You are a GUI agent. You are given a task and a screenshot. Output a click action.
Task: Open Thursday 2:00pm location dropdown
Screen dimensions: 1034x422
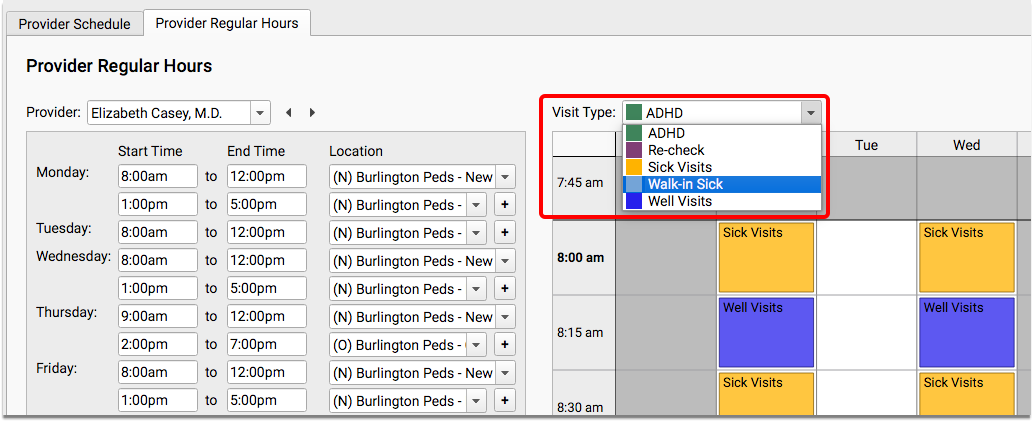(477, 345)
